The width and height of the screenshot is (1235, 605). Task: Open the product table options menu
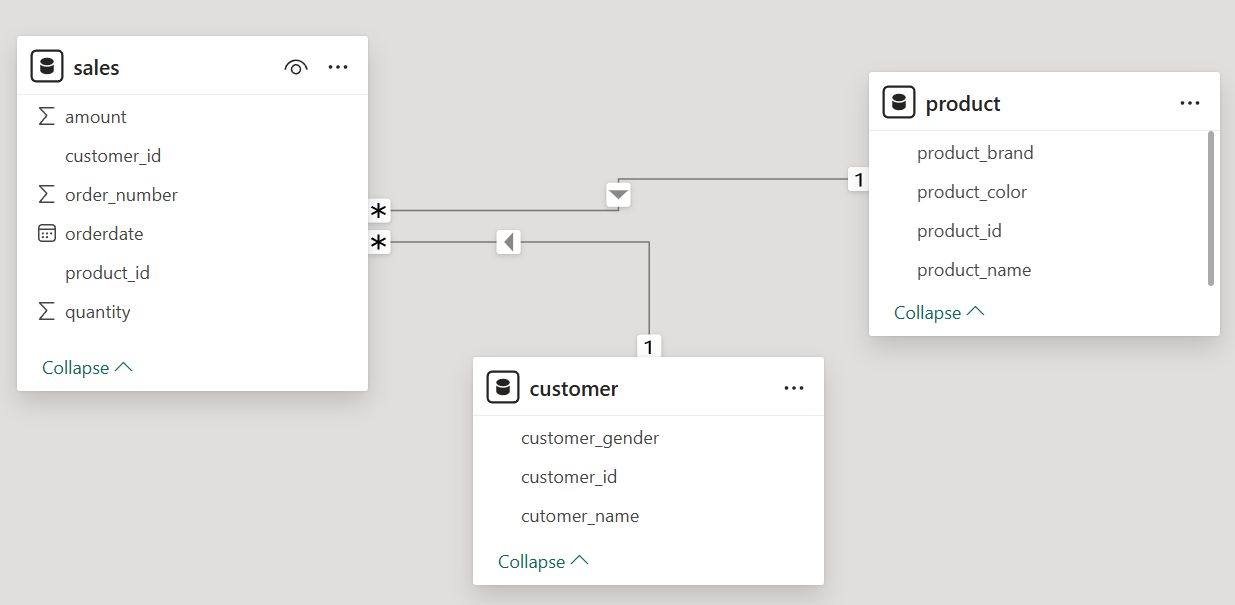click(x=1189, y=102)
